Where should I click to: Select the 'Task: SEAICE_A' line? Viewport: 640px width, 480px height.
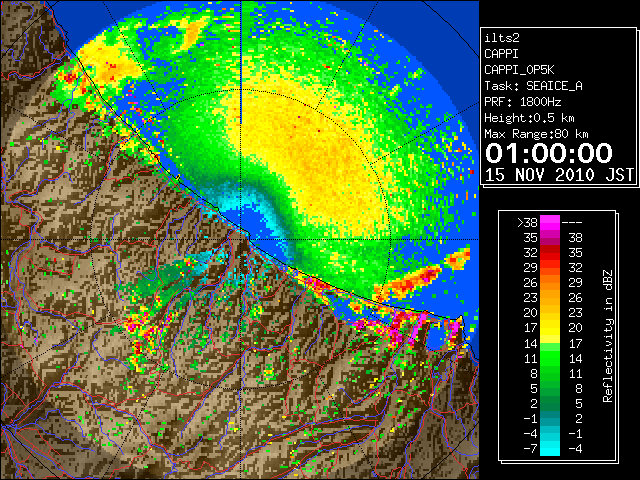(533, 86)
